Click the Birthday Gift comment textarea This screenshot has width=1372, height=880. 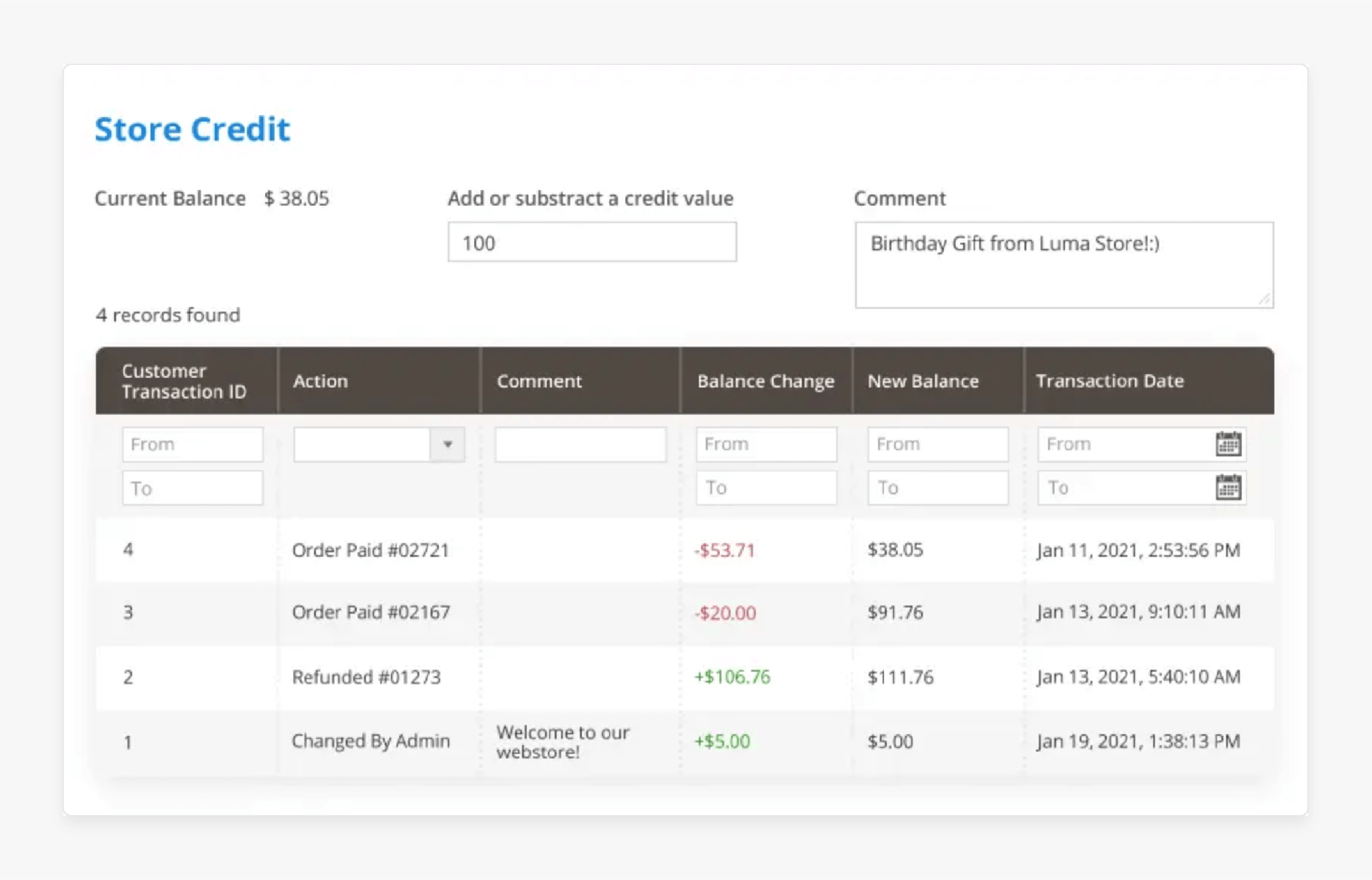pyautogui.click(x=1064, y=265)
